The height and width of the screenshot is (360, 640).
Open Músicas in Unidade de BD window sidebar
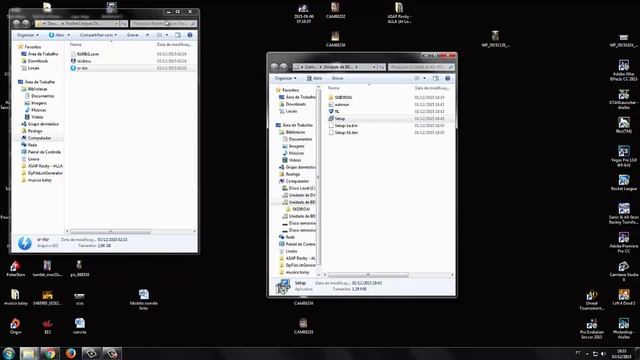[x=296, y=153]
